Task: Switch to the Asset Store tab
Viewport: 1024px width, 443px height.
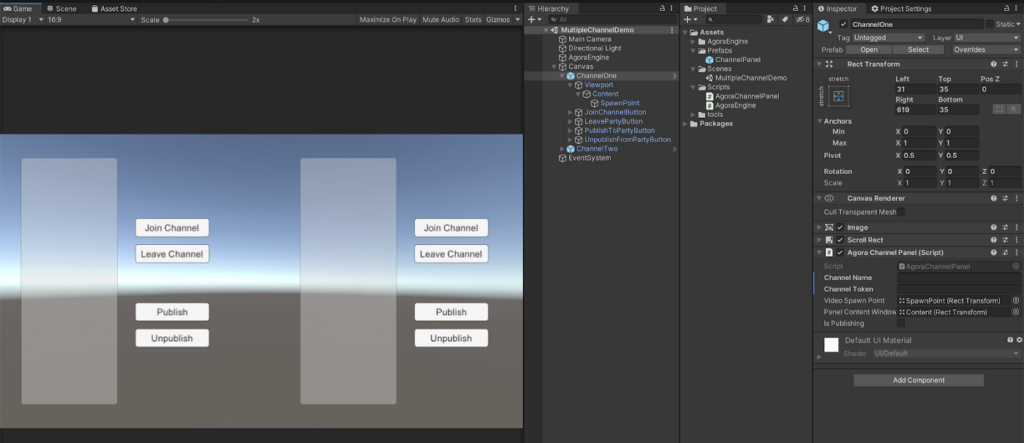Action: (x=114, y=8)
